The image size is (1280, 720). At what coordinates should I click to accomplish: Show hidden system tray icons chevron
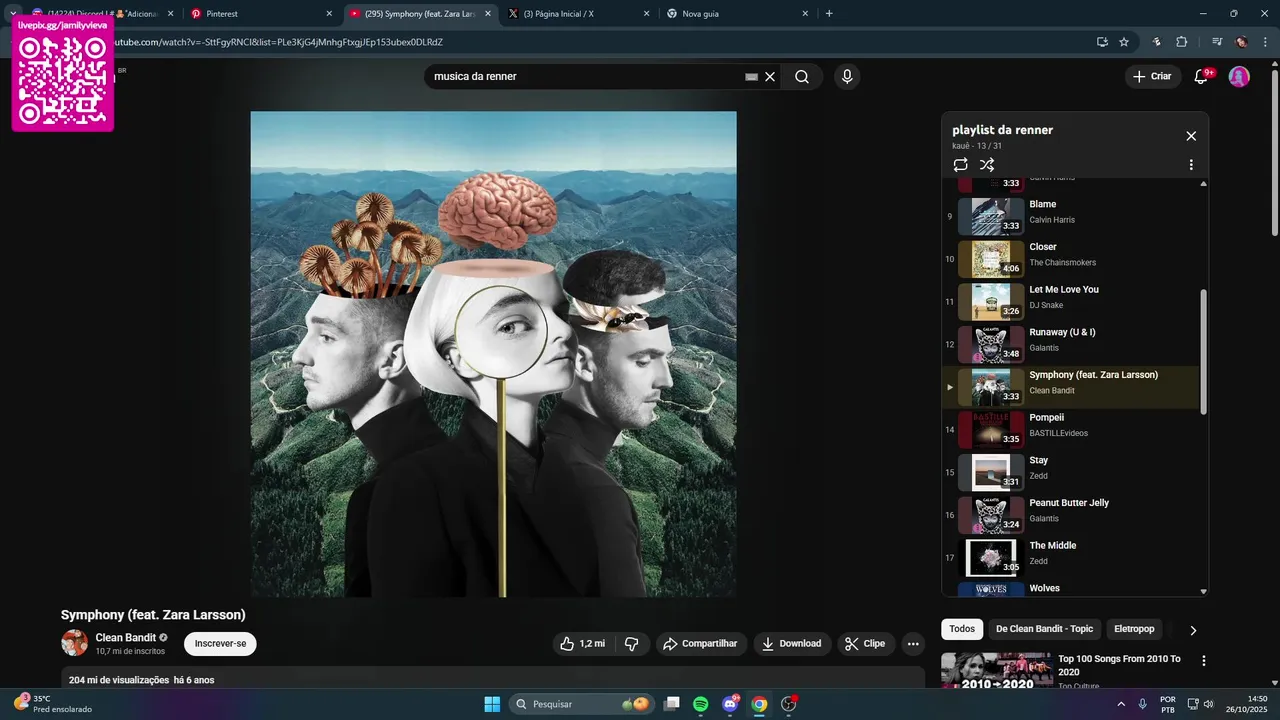point(1121,704)
